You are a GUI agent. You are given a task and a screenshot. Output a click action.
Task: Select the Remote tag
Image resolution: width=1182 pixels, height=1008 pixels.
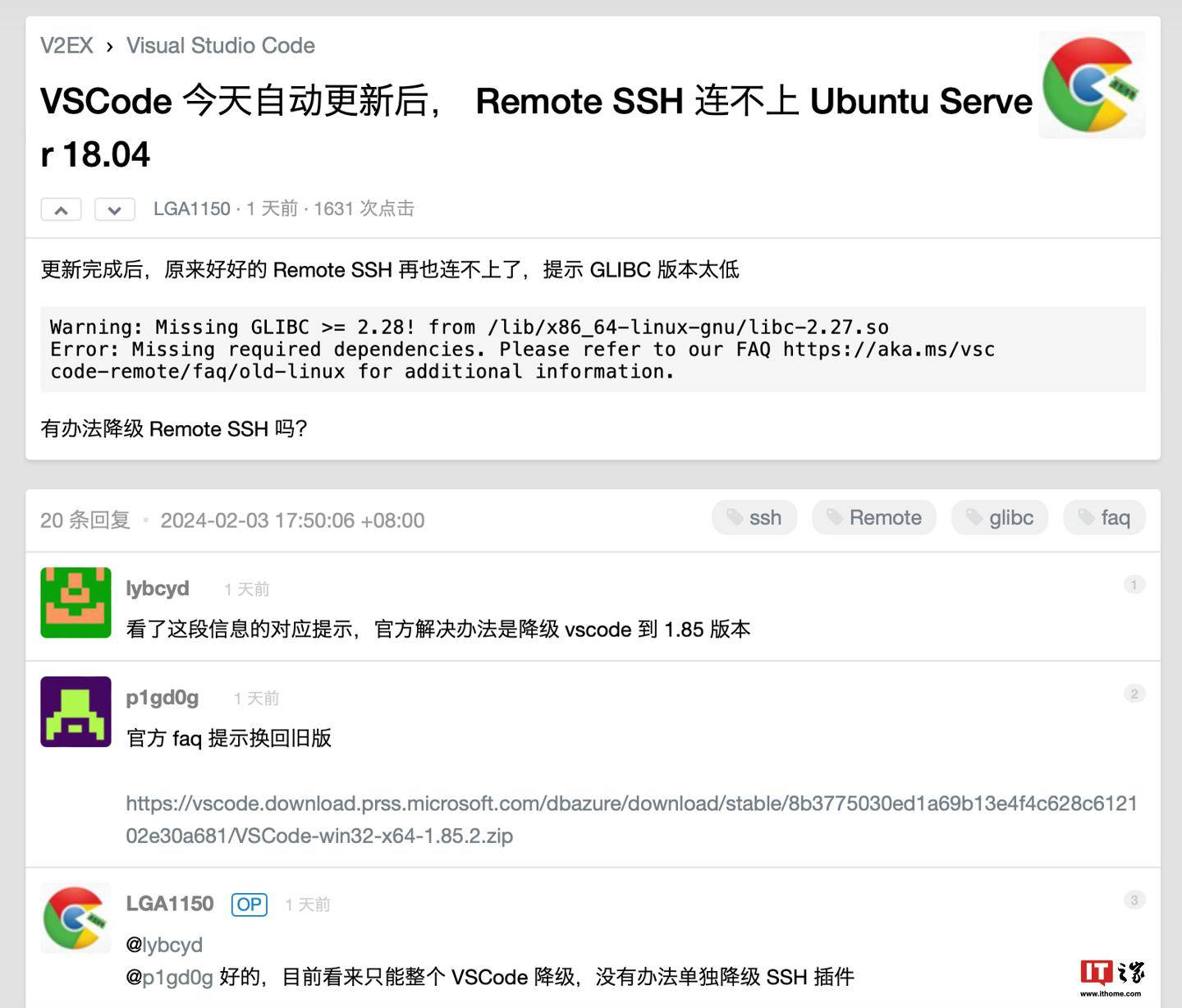pyautogui.click(x=873, y=517)
